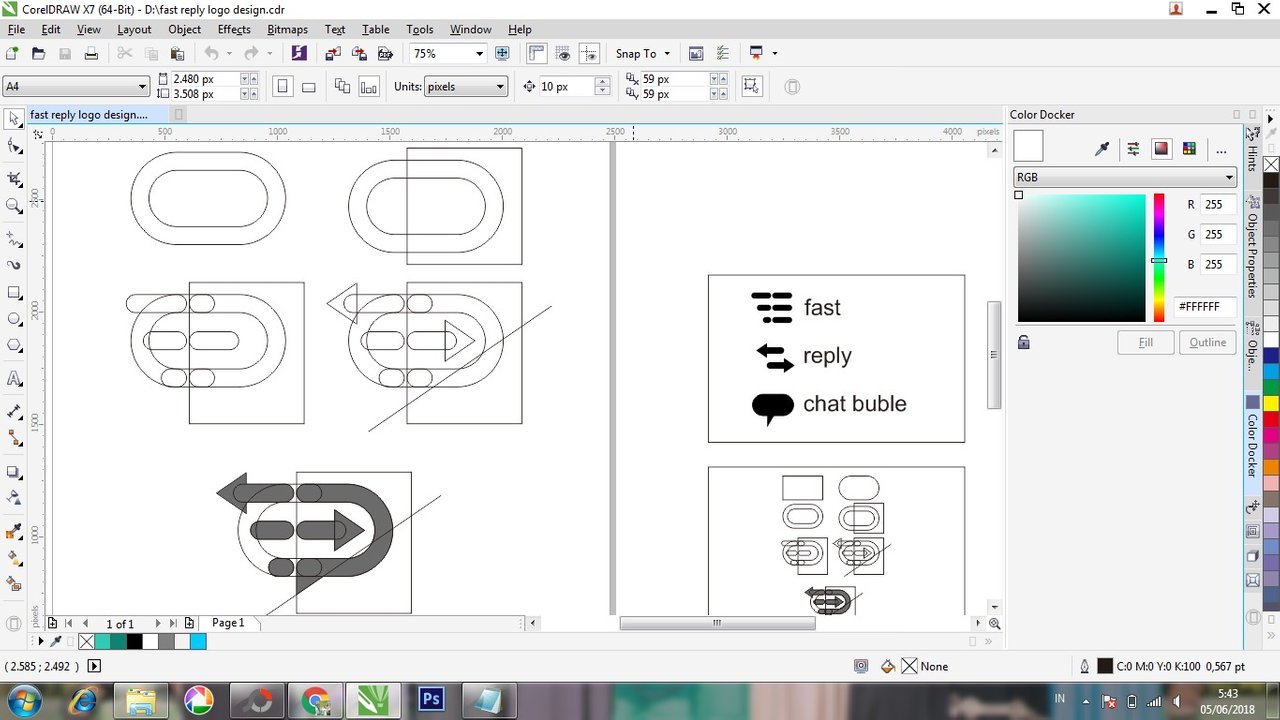1280x720 pixels.
Task: Select the Rectangle tool in the toolbox
Action: 14,293
